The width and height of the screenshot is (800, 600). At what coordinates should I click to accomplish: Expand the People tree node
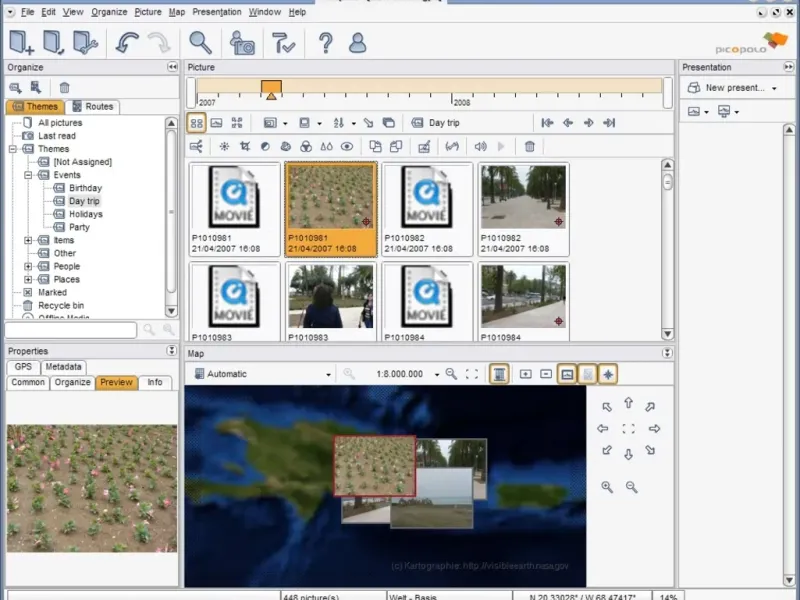pos(28,267)
